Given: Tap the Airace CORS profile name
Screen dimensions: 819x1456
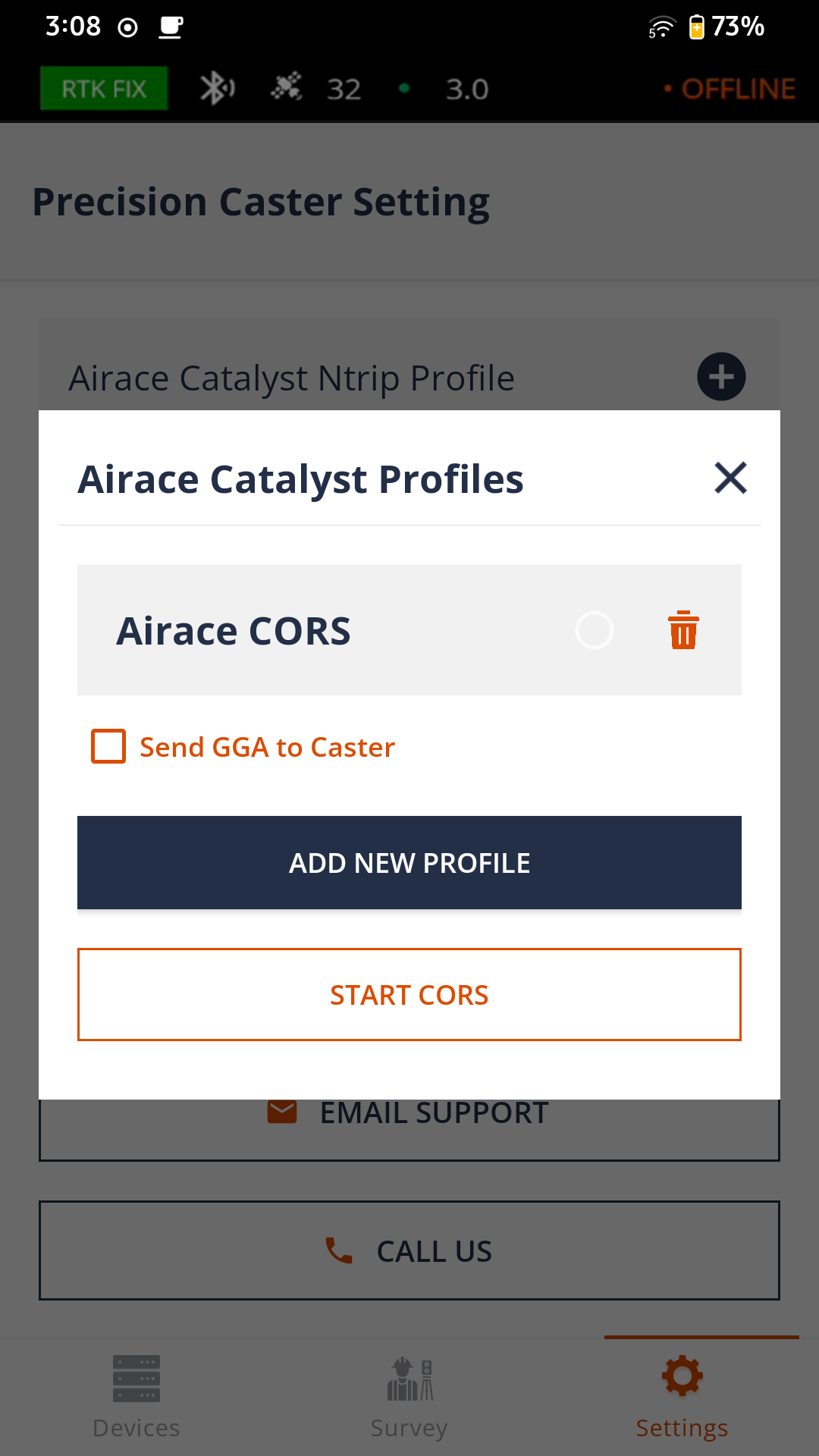Looking at the screenshot, I should pyautogui.click(x=234, y=631).
